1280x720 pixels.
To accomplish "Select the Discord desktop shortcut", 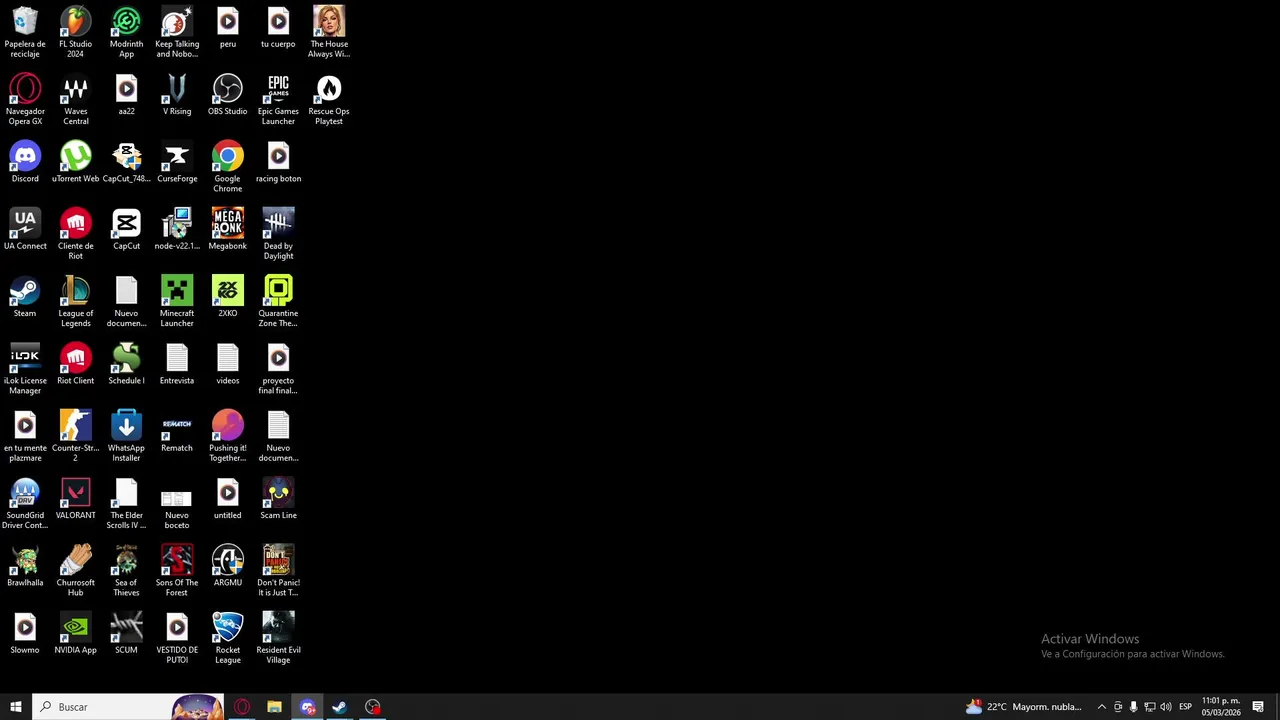I will coord(25,162).
